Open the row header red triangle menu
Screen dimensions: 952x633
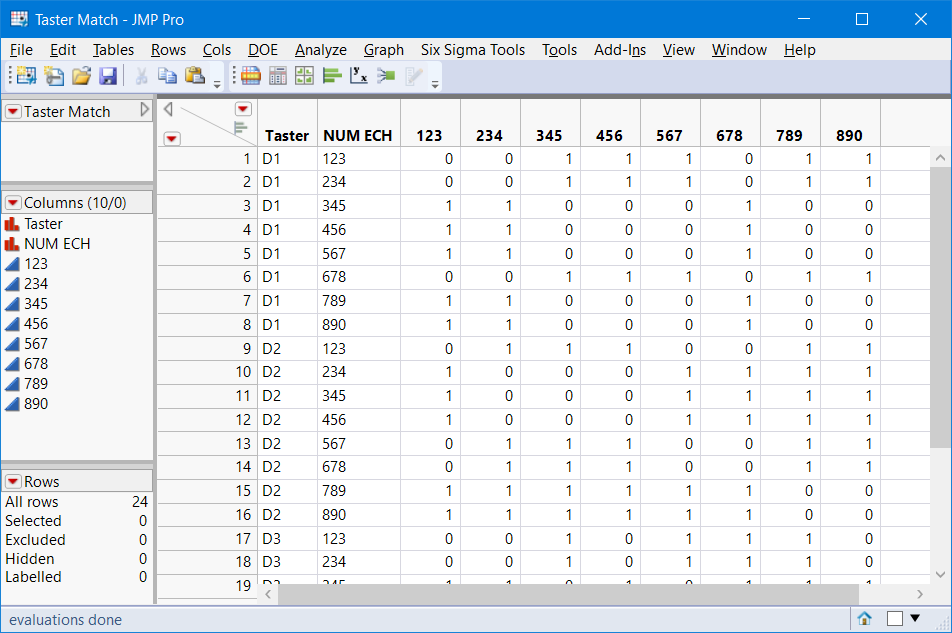(x=172, y=139)
